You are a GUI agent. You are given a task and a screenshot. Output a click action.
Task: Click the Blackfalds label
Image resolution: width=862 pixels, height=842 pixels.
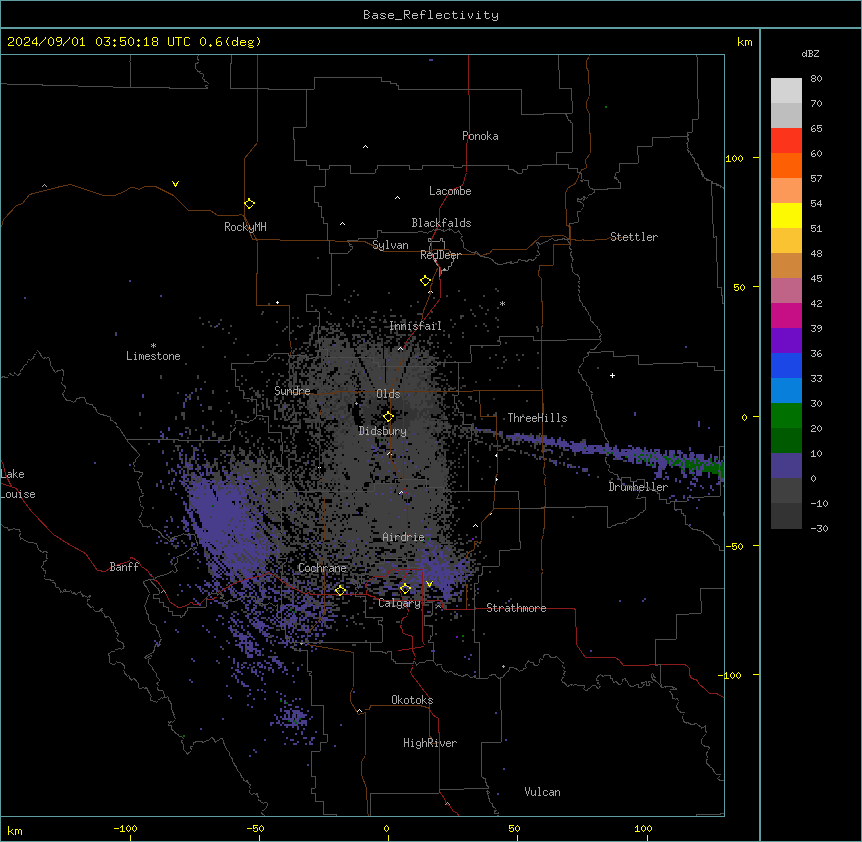(441, 223)
